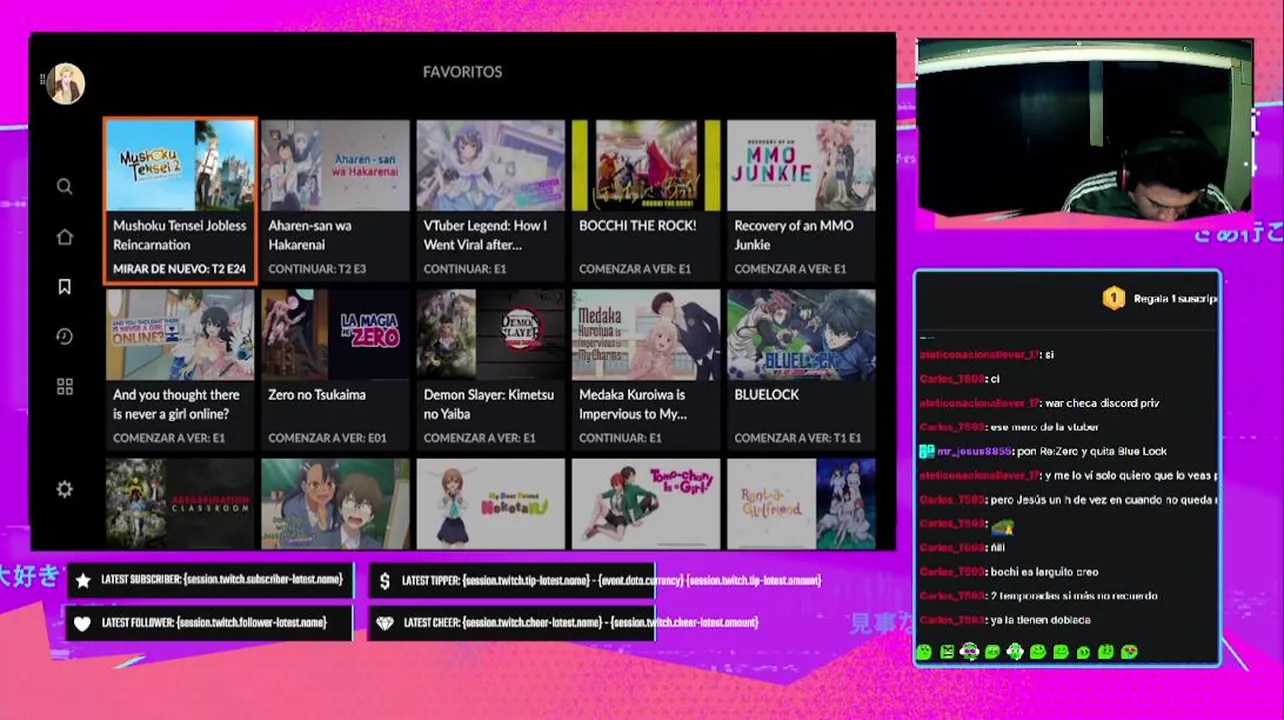This screenshot has width=1284, height=720.
Task: Click the LATEST SUBSCRIBER star icon
Action: click(83, 580)
